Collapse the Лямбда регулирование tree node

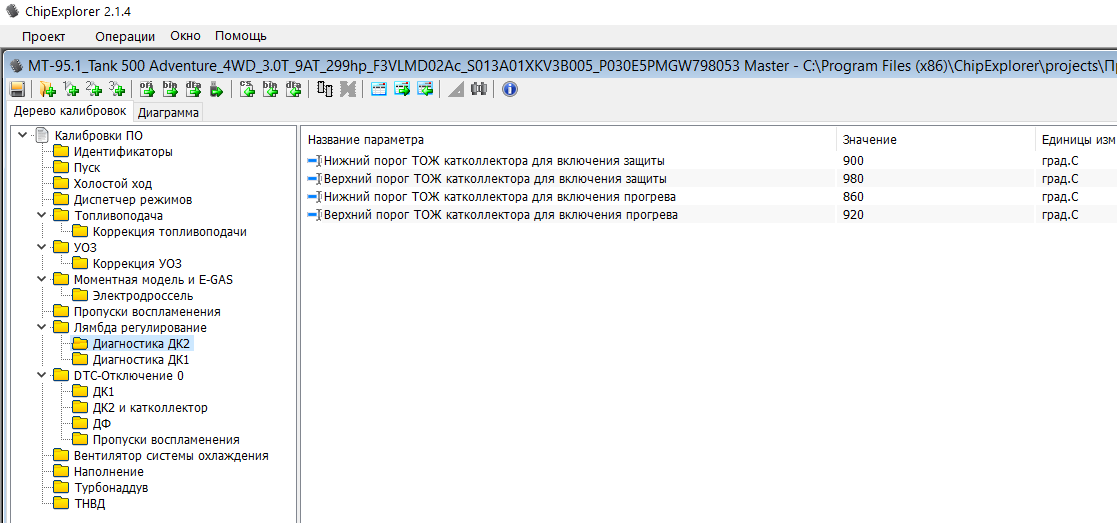click(x=41, y=327)
